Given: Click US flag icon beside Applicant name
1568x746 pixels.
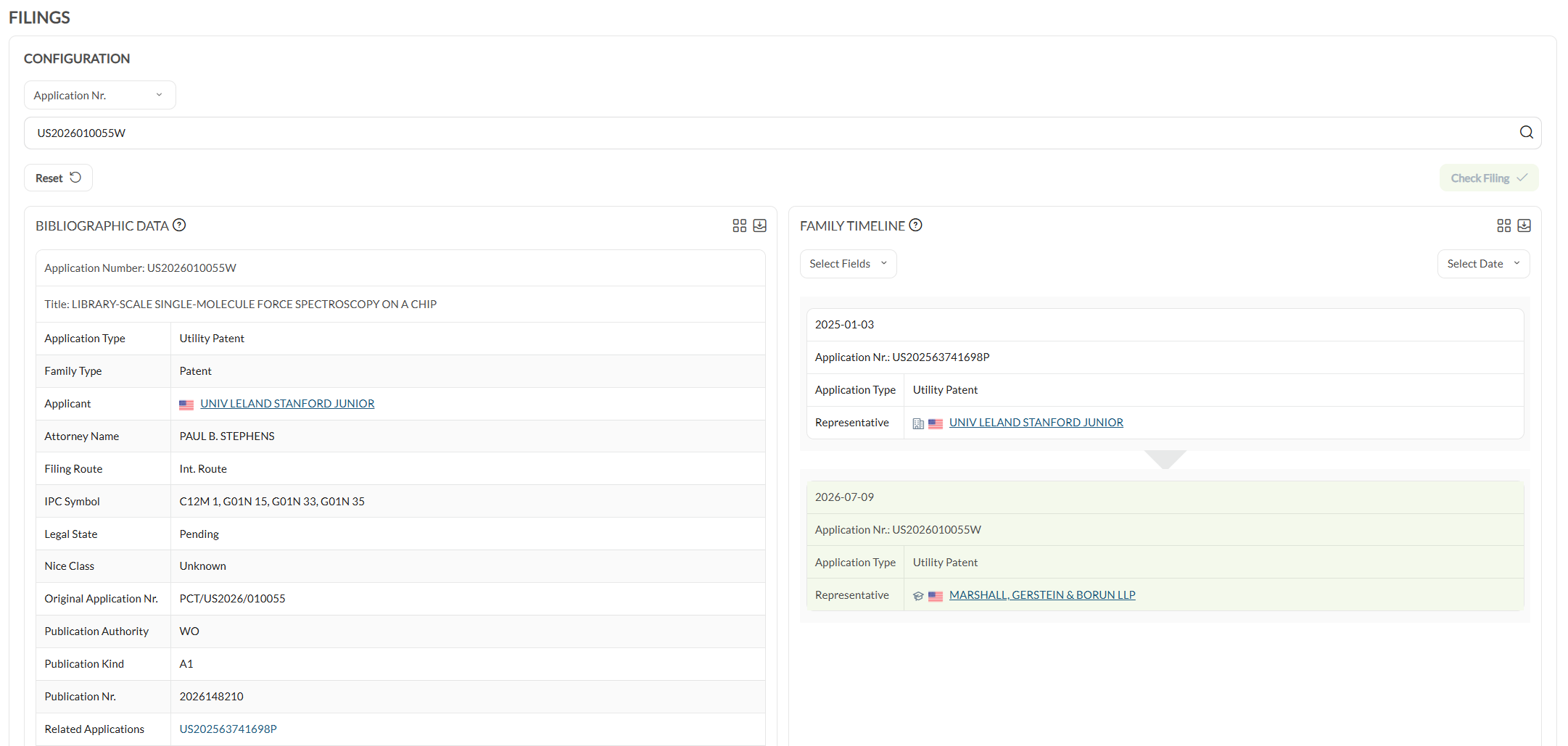Looking at the screenshot, I should click(186, 405).
